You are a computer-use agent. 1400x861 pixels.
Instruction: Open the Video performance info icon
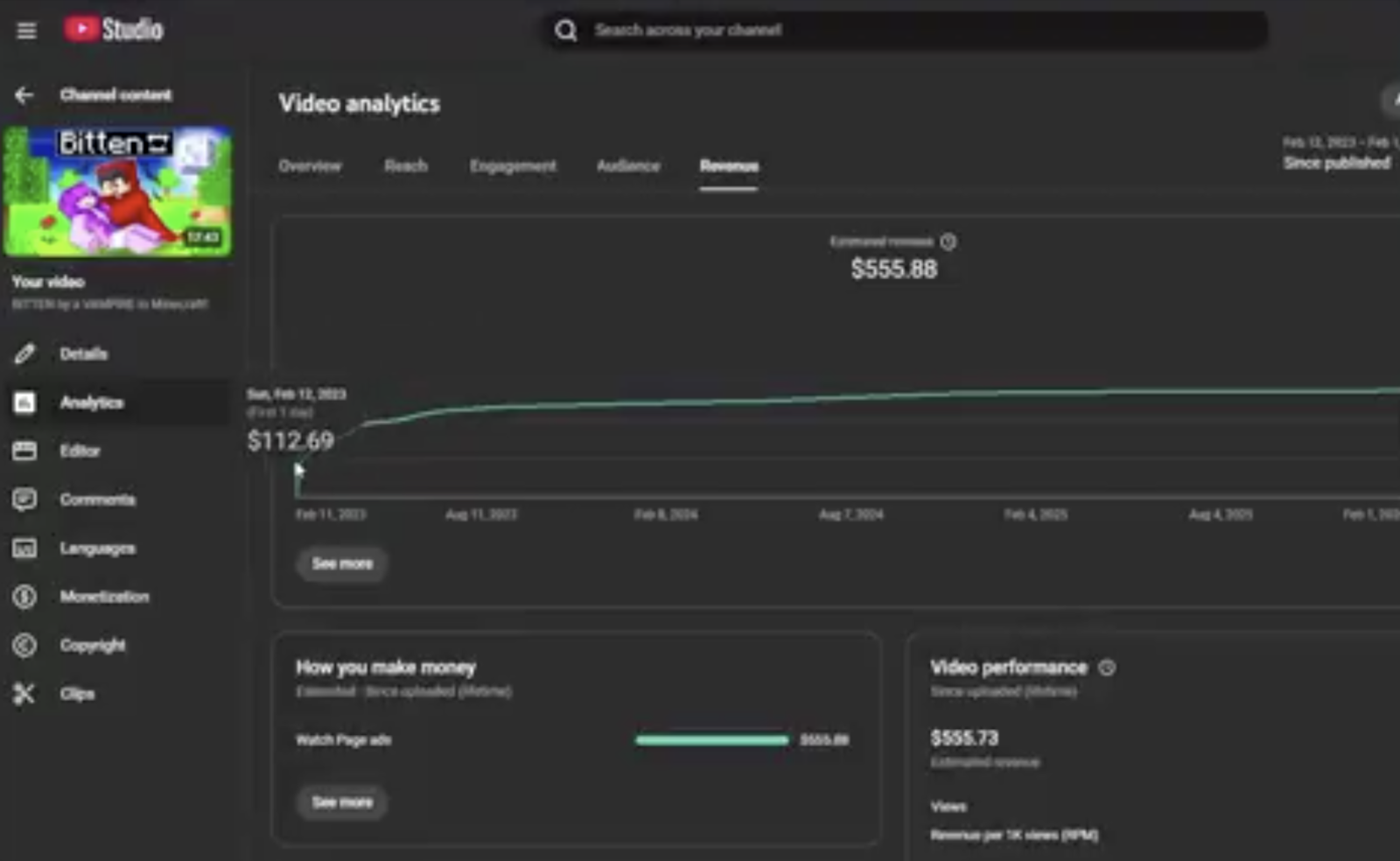[1108, 668]
